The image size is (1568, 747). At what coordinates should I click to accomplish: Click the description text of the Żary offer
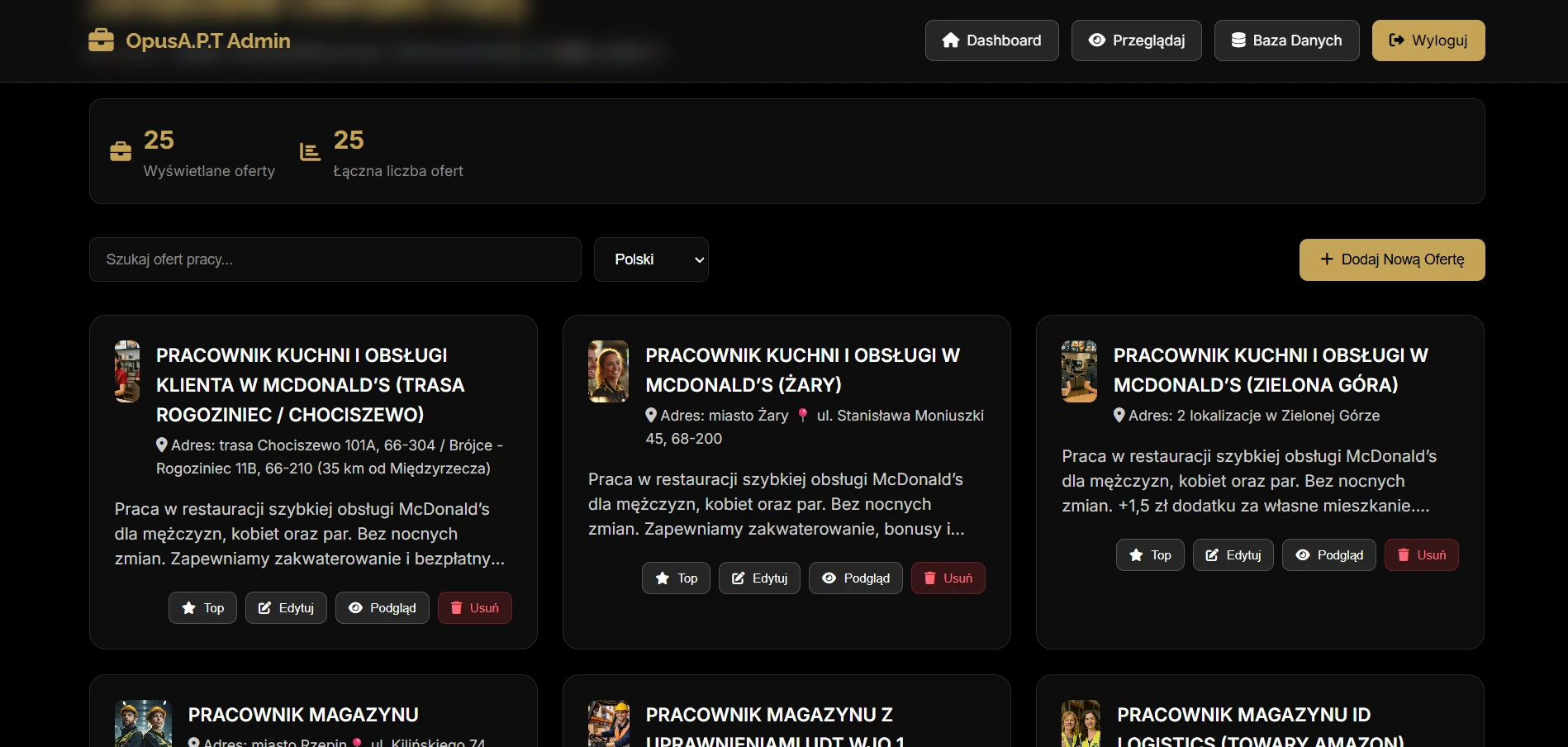(777, 504)
